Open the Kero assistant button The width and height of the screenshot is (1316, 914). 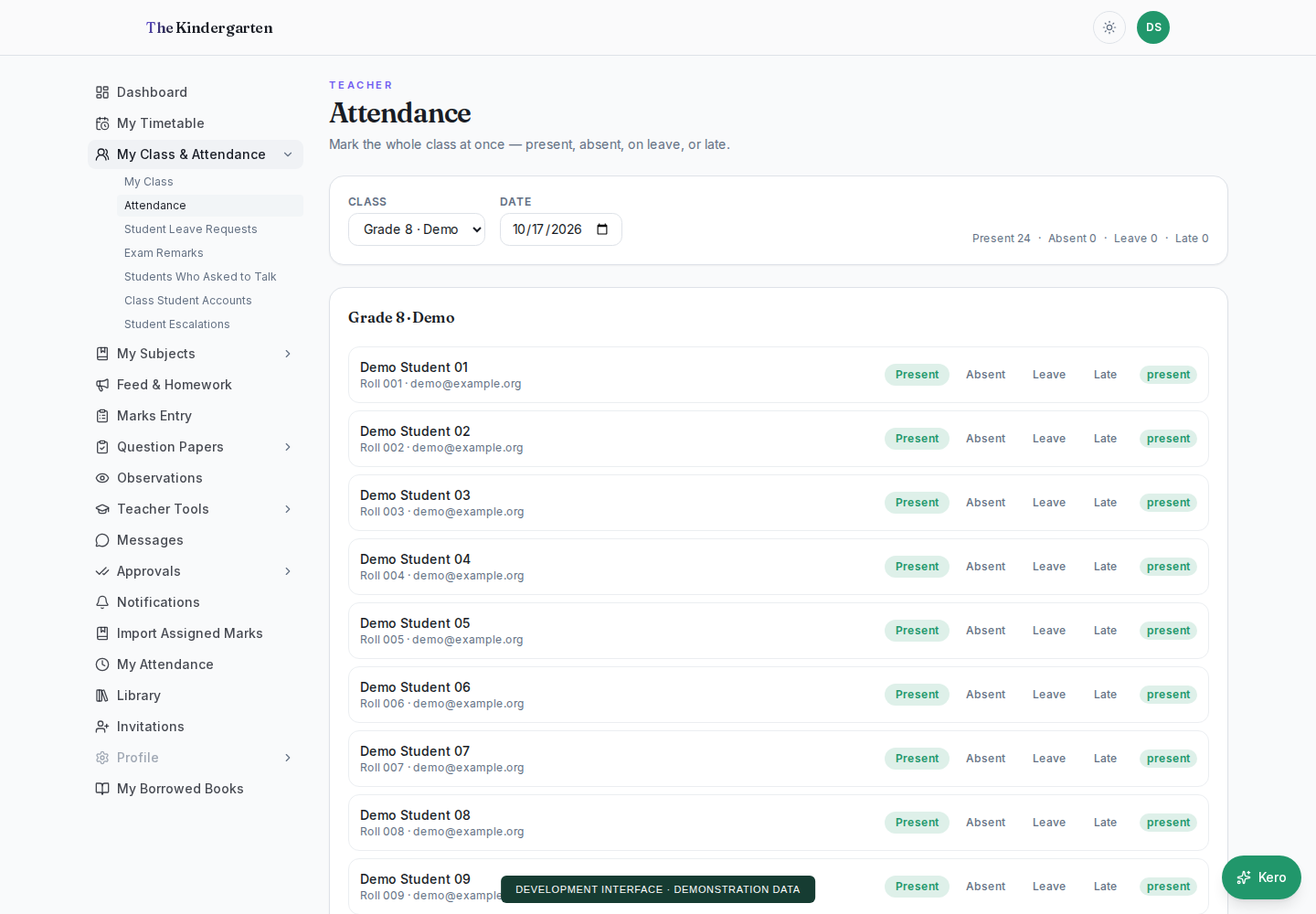click(1261, 877)
